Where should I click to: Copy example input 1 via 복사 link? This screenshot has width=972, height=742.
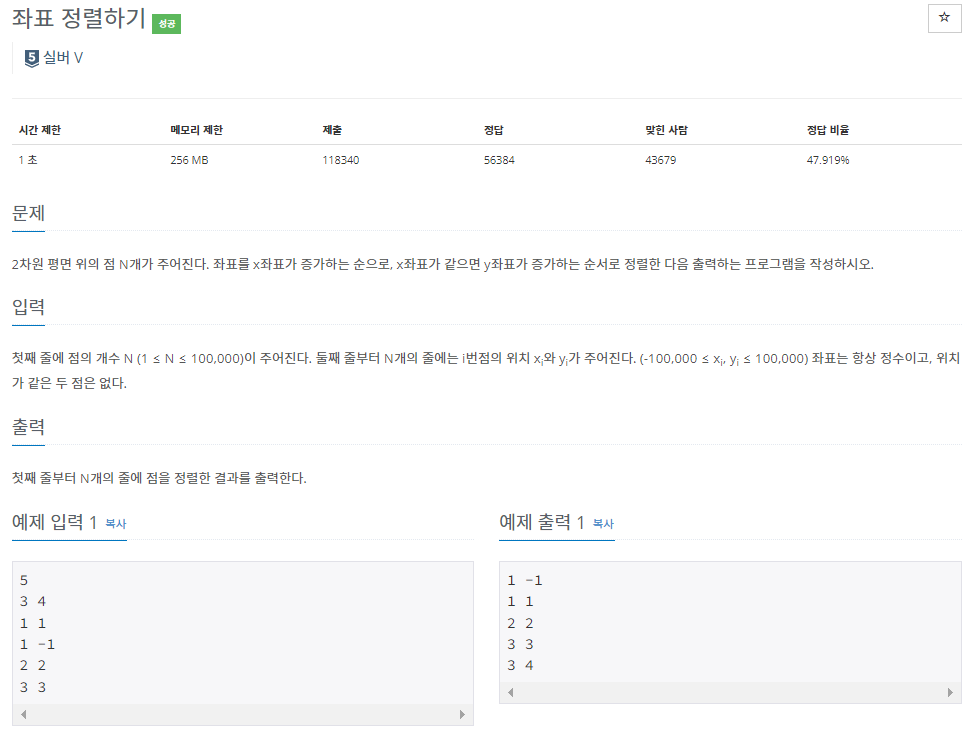pos(116,524)
